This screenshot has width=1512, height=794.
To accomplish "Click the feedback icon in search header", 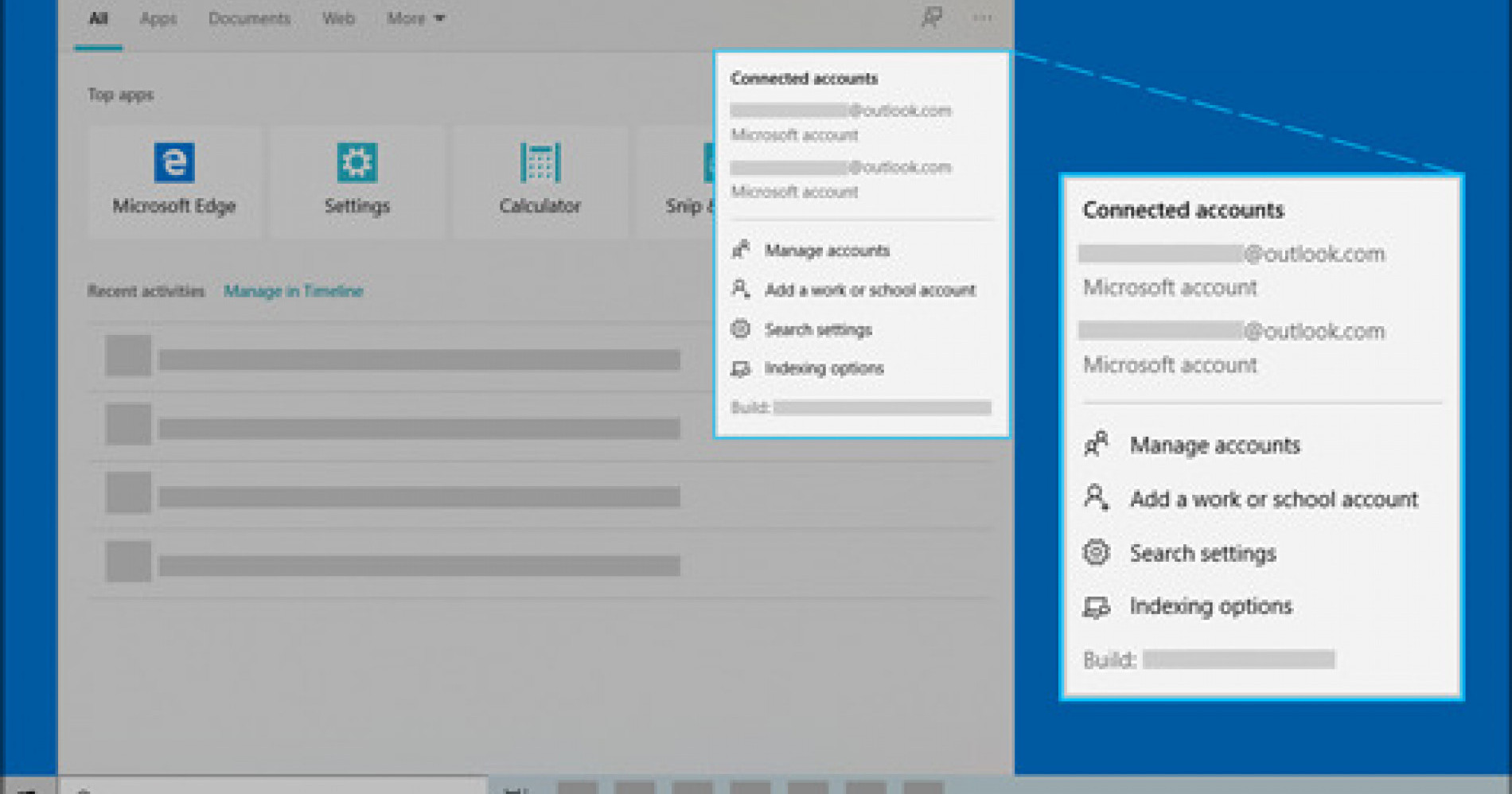I will (932, 18).
